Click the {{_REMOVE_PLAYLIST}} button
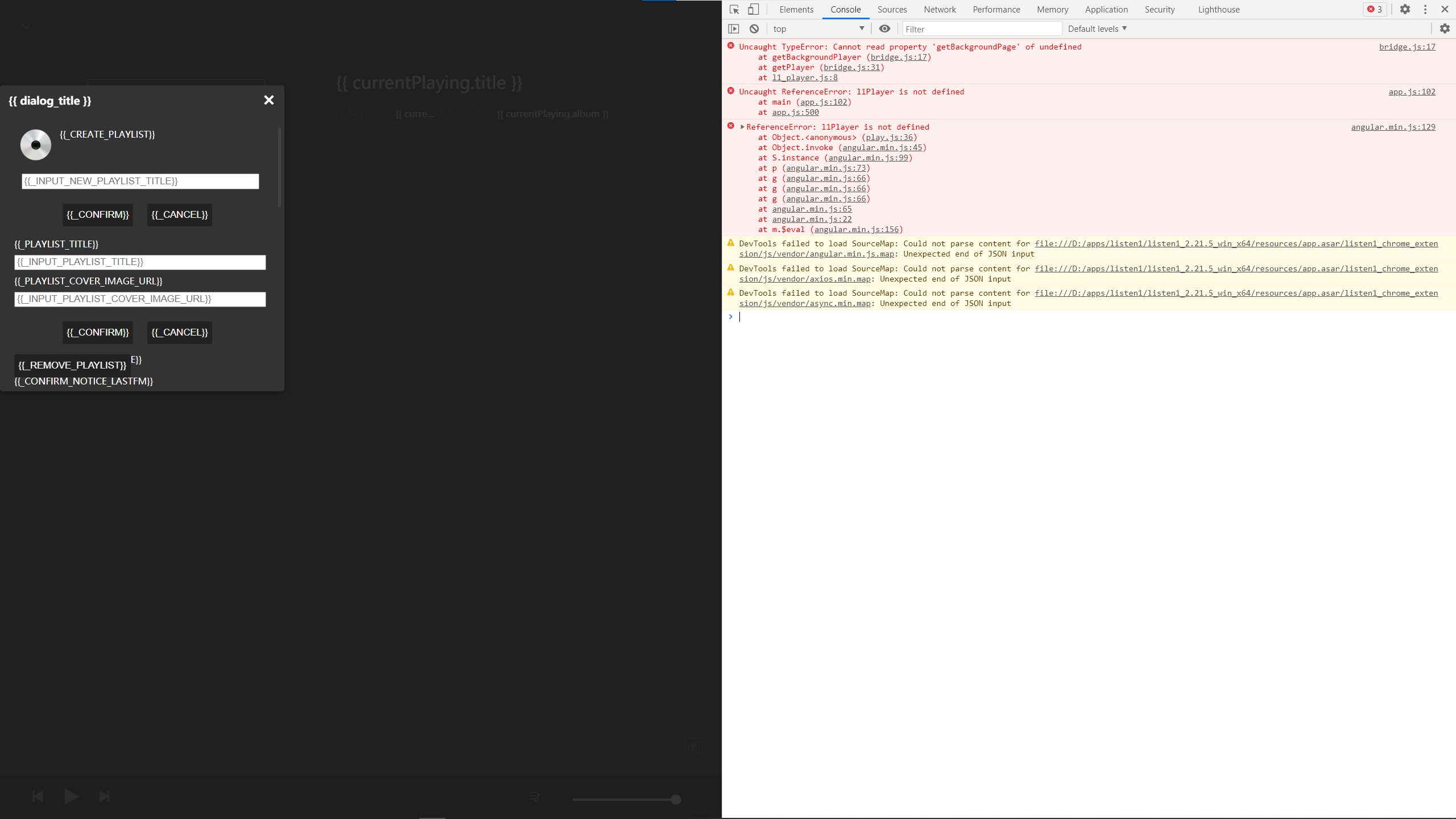The width and height of the screenshot is (1456, 819). pos(72,365)
